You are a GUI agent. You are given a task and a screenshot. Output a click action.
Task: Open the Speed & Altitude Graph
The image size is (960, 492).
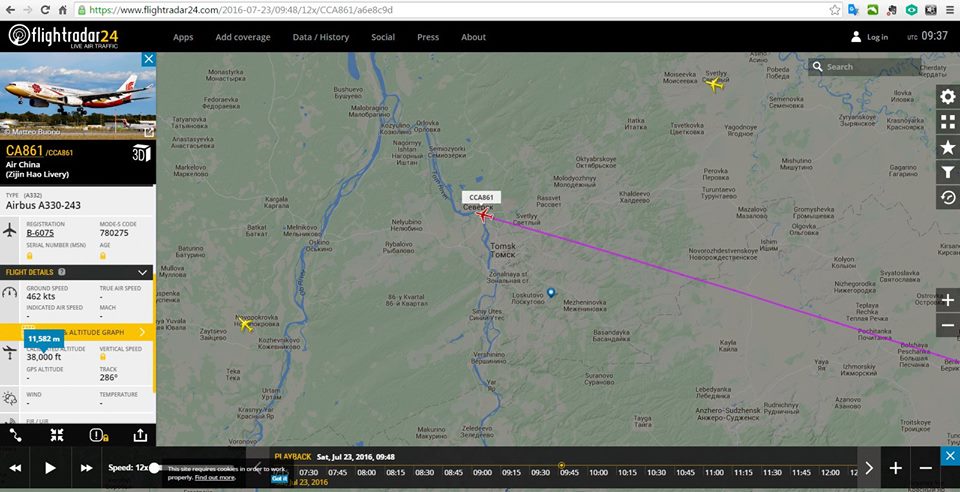click(77, 332)
